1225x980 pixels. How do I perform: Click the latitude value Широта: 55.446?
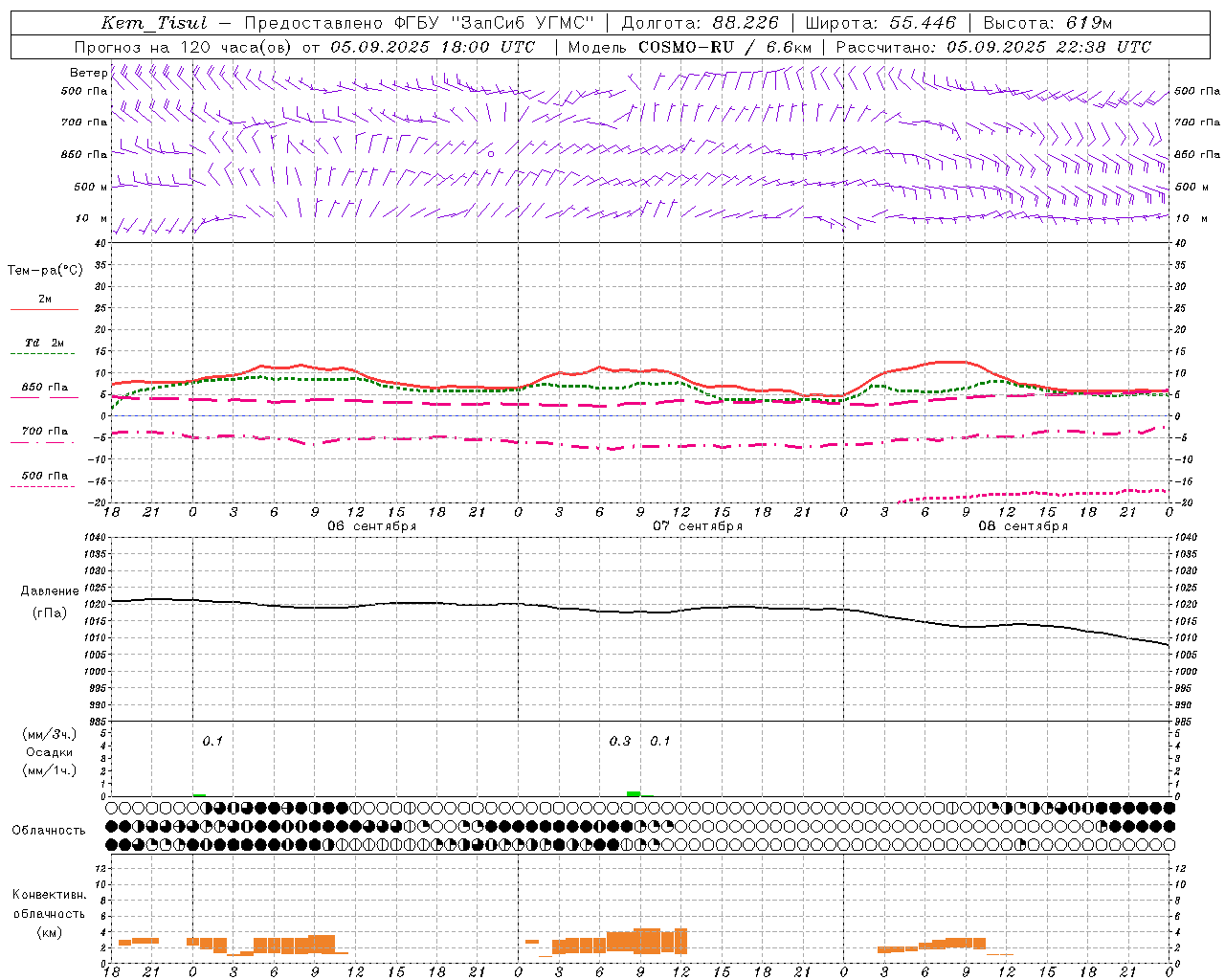point(880,23)
